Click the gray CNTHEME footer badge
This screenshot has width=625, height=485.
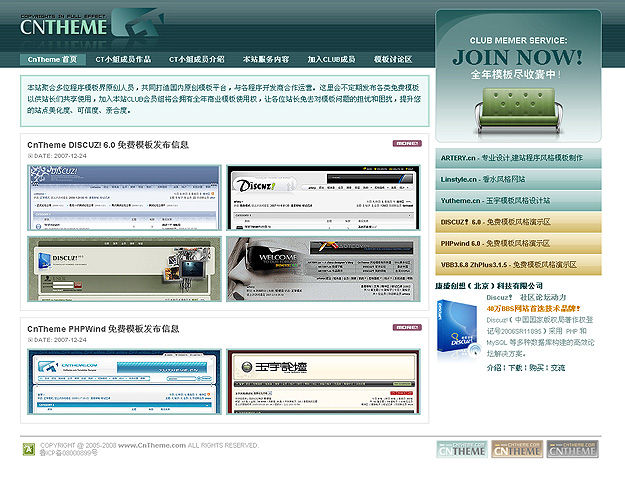[572, 450]
